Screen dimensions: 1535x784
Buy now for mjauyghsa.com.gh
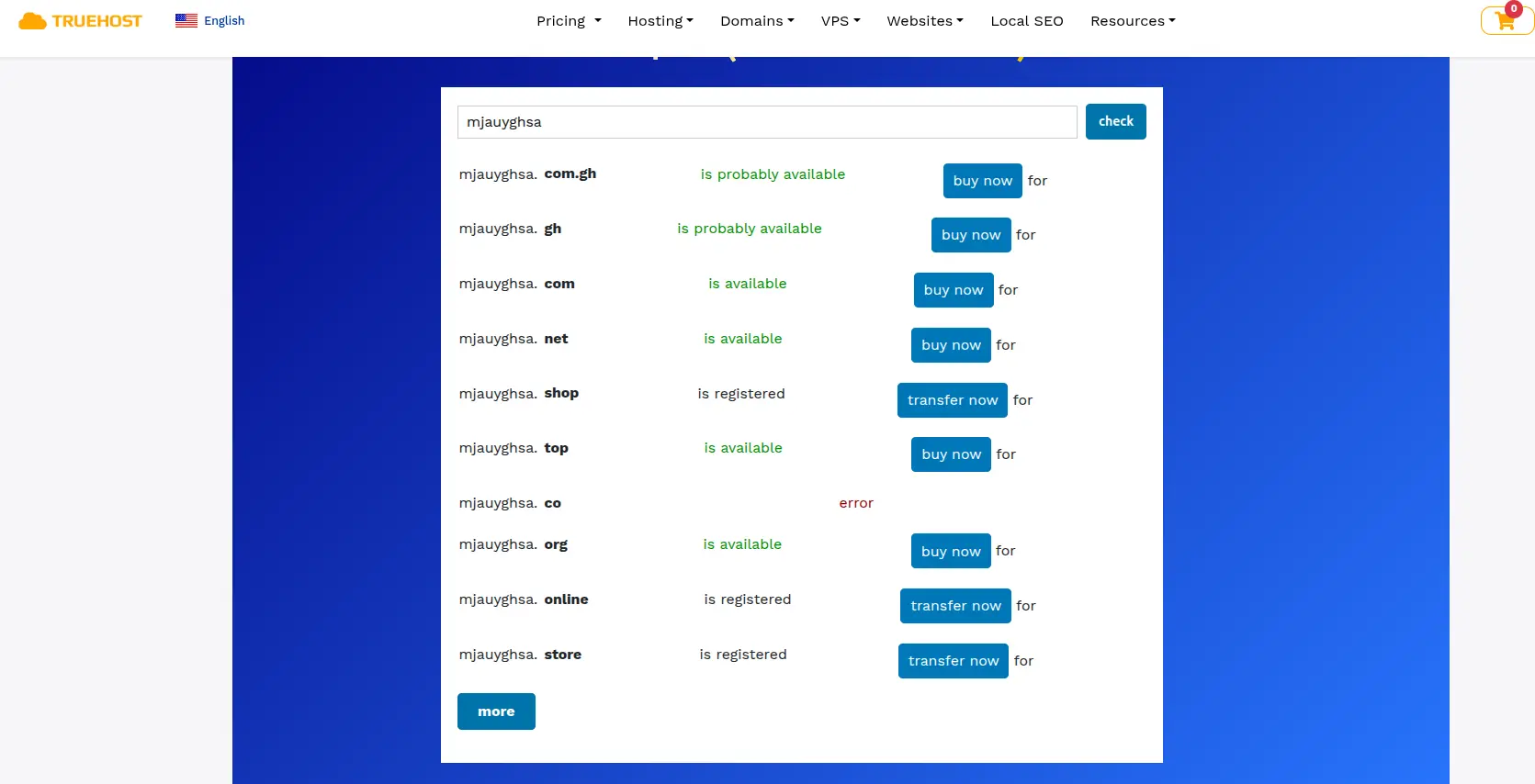click(x=983, y=181)
